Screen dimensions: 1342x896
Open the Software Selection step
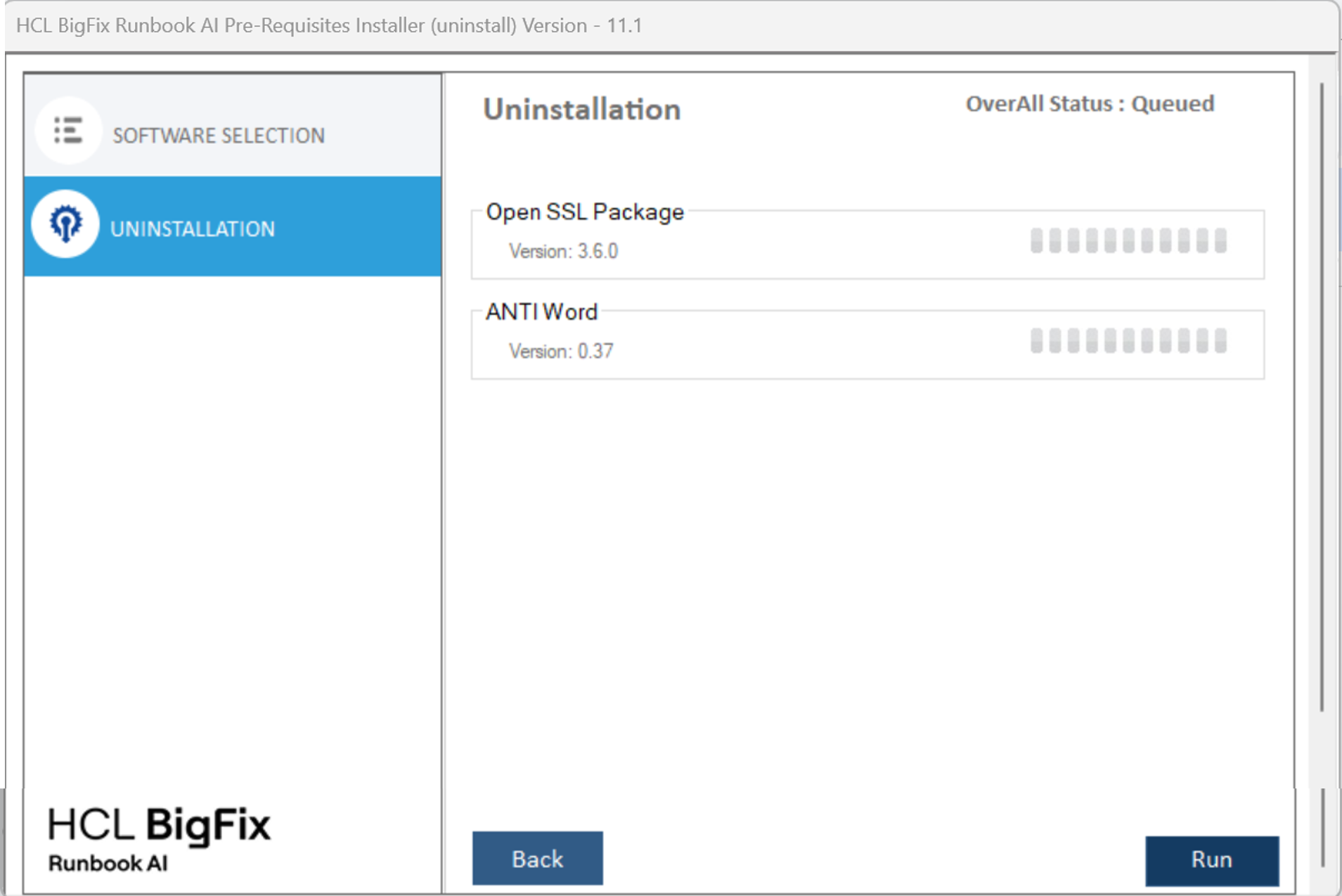[233, 126]
